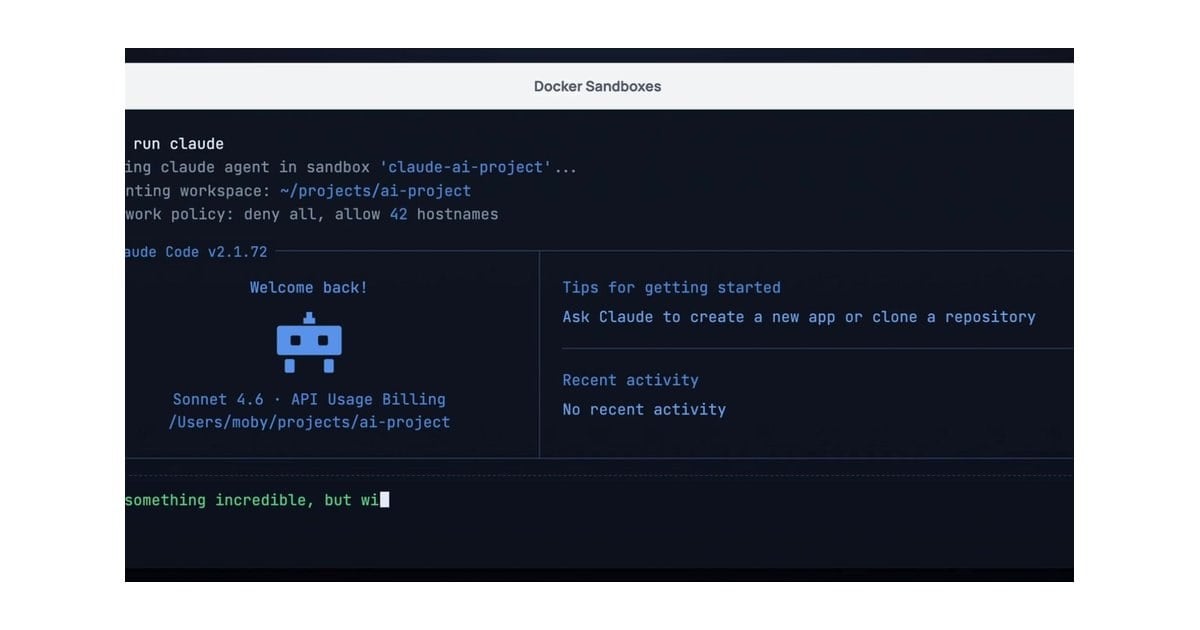Click the "Ask Claude to create a new app" tip

(x=799, y=317)
